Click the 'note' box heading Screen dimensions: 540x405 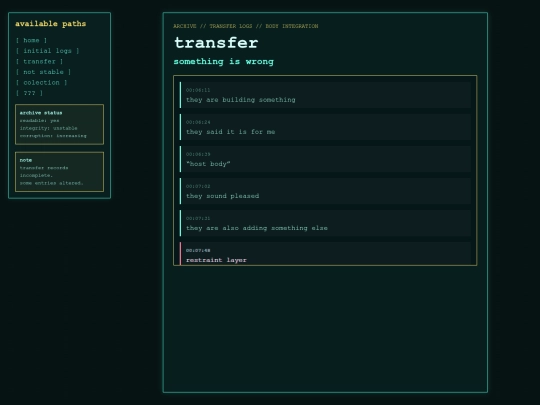tap(26, 160)
